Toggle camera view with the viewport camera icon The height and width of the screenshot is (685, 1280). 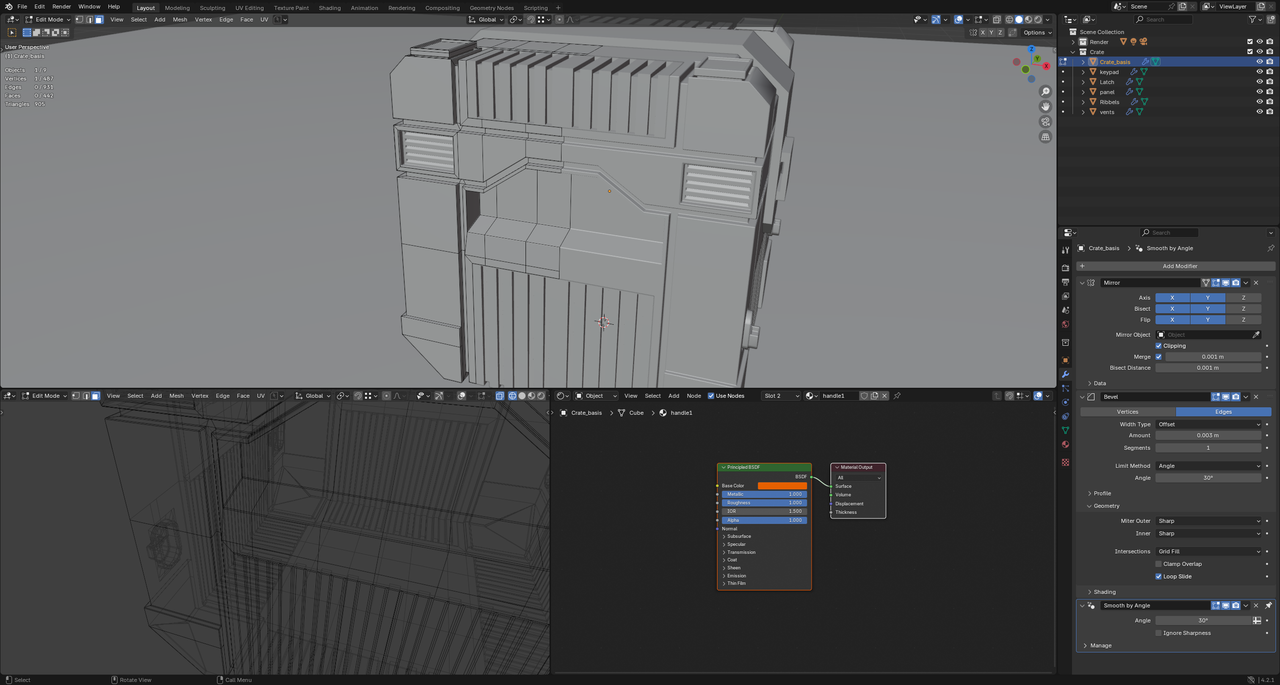coord(1045,121)
